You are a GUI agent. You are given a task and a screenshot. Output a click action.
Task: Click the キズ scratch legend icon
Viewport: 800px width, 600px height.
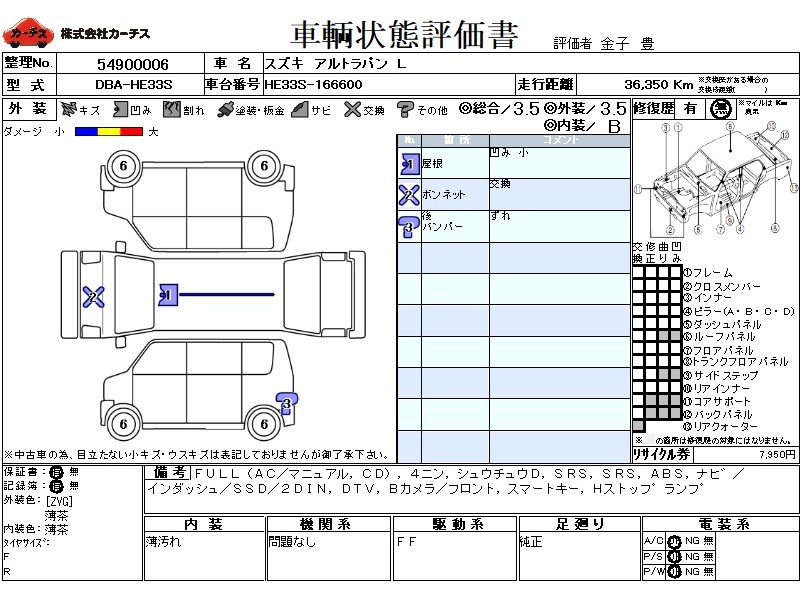(x=68, y=109)
